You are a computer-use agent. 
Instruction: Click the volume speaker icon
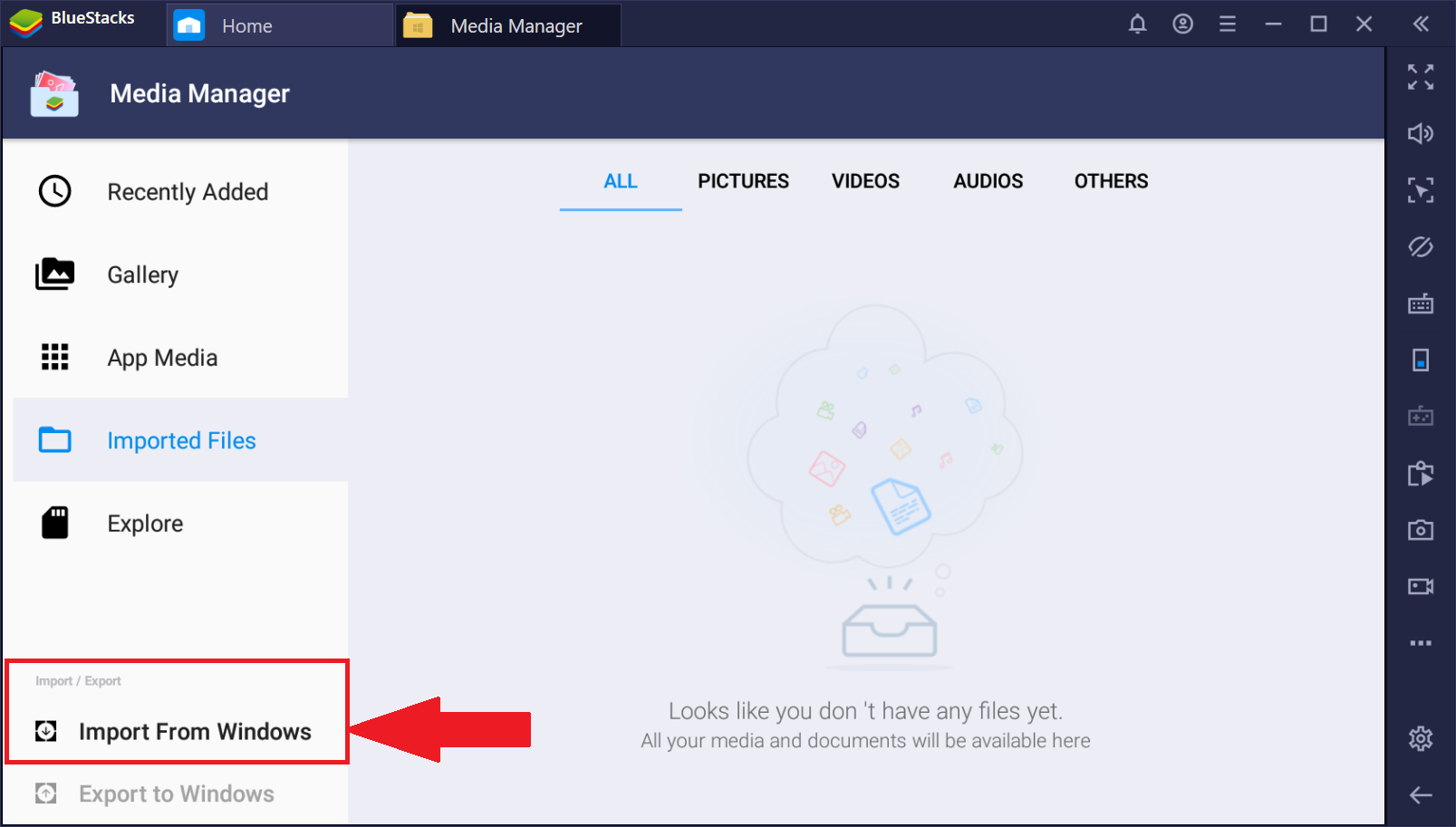pos(1421,134)
